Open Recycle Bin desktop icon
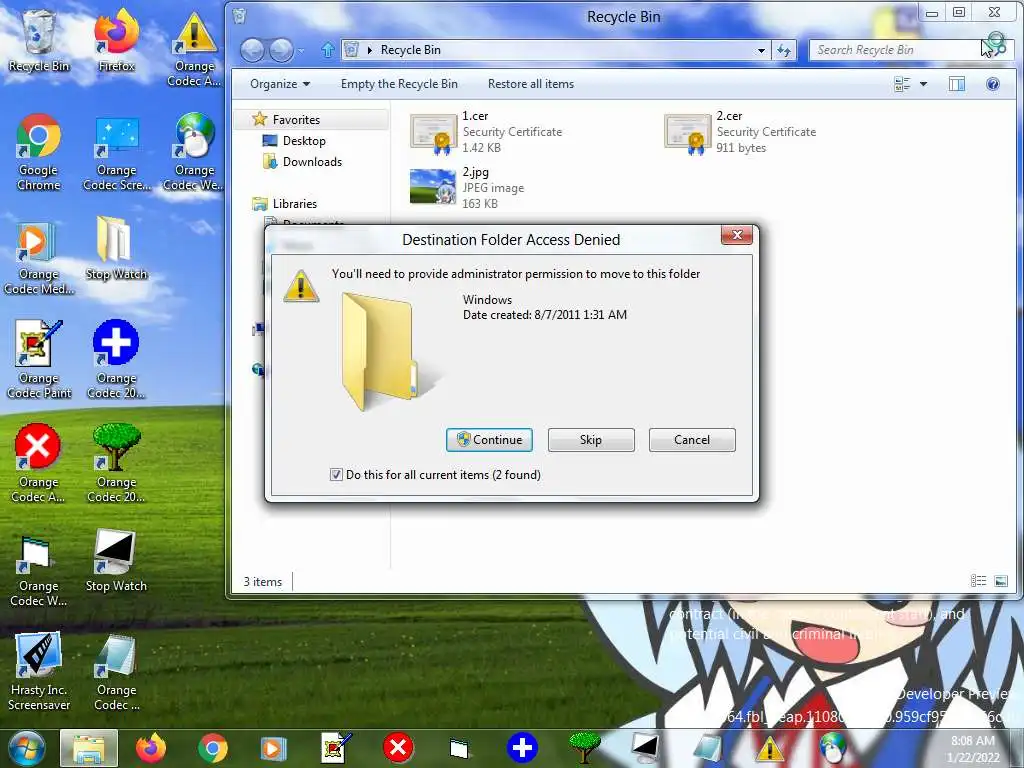Screen dimensions: 1024x768 pos(39,40)
